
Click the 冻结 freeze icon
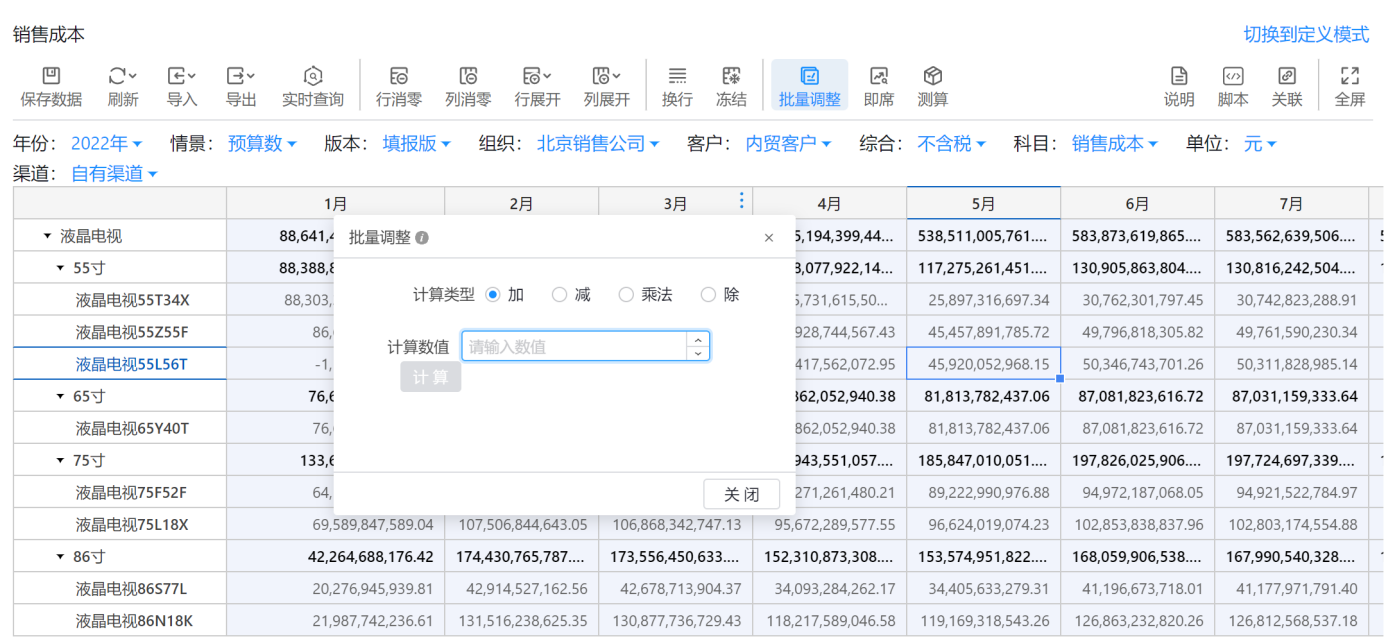click(x=731, y=77)
